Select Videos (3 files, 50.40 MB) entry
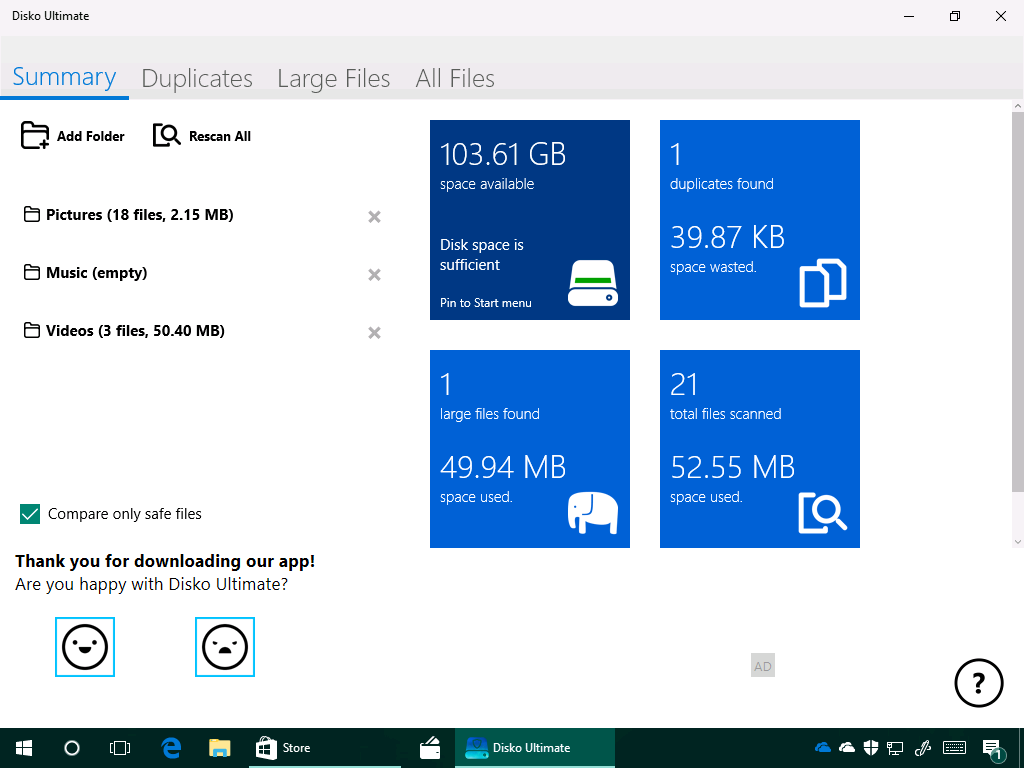The image size is (1024, 768). tap(135, 331)
